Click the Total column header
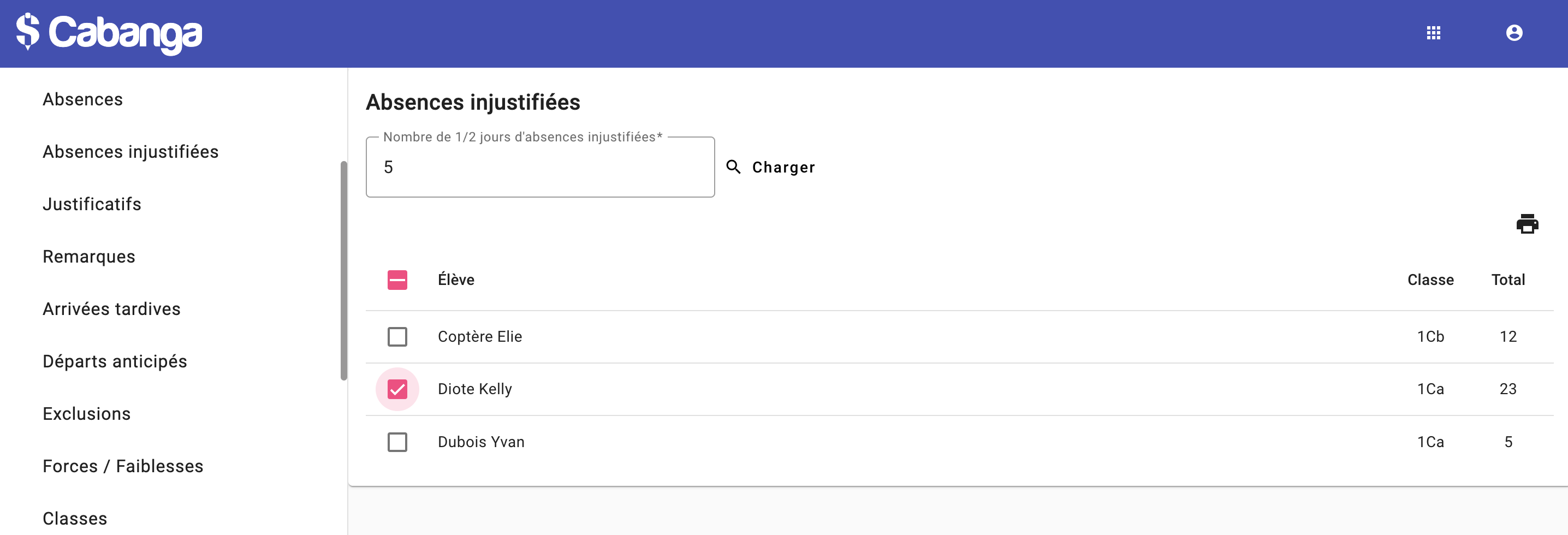 (x=1508, y=280)
